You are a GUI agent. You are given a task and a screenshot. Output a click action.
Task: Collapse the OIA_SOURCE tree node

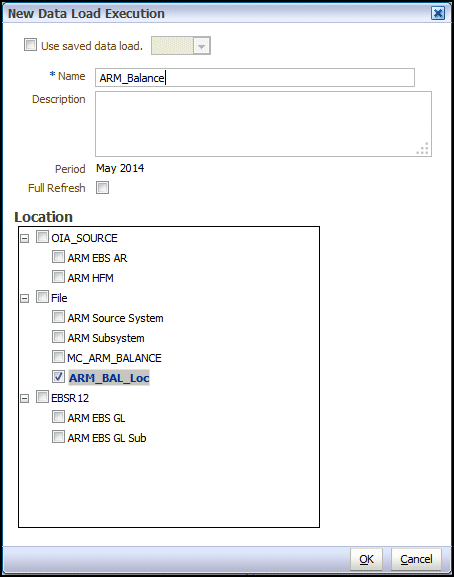24,238
